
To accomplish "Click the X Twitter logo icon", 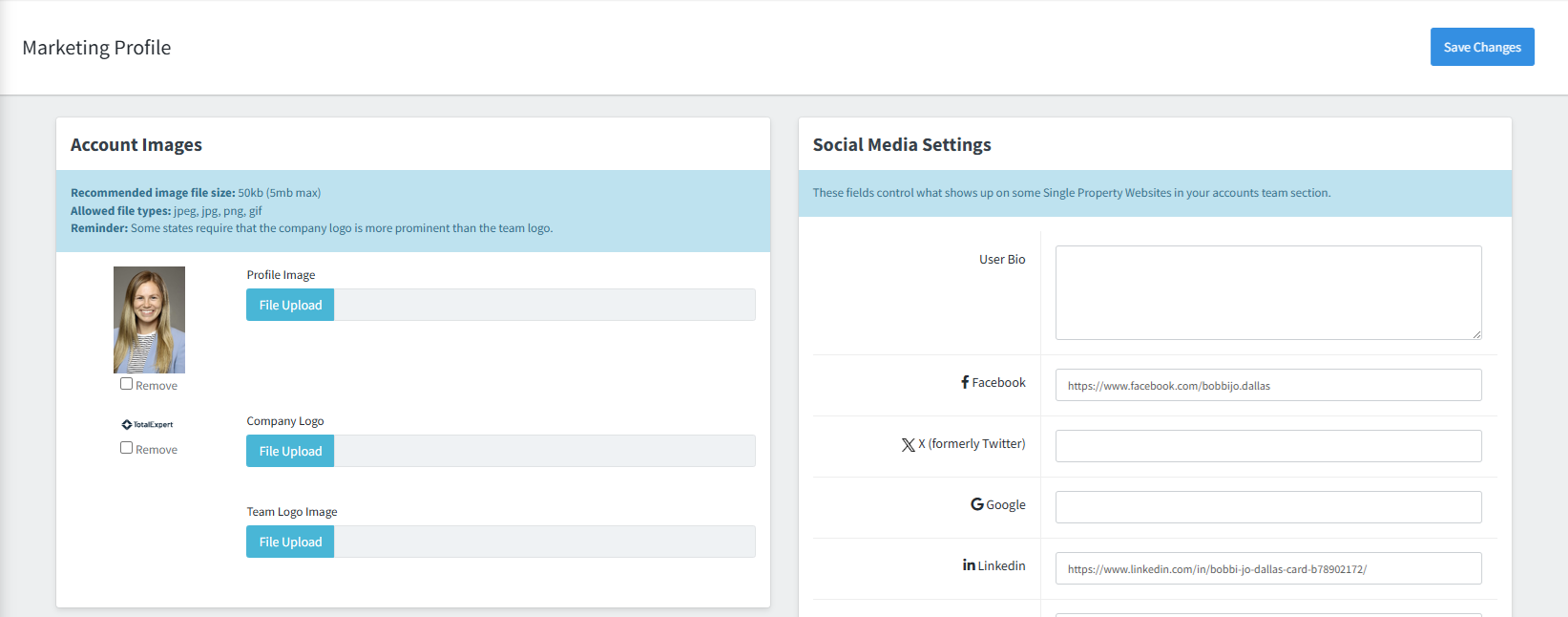I will tap(909, 445).
